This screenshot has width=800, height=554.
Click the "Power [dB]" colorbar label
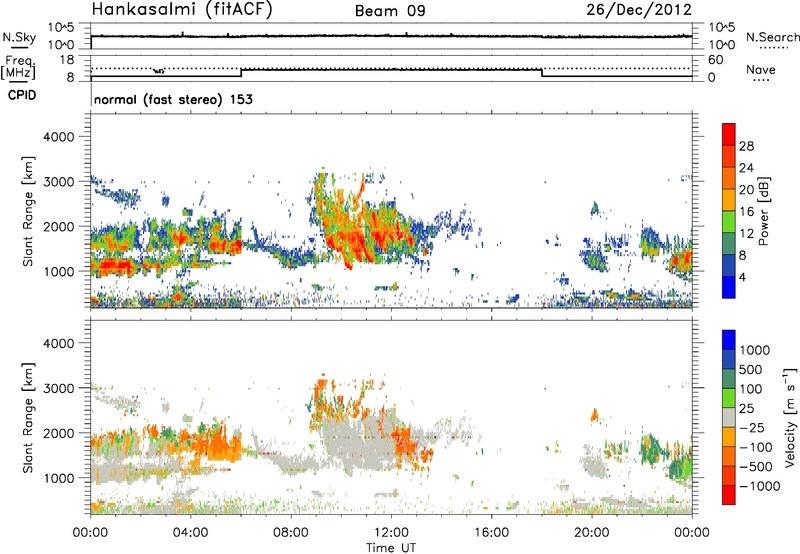click(764, 211)
